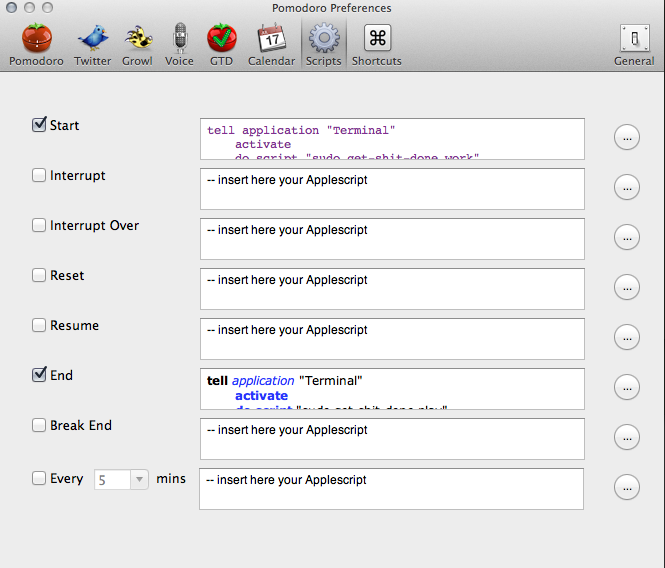
Task: Click into the Start Applescript text area
Action: pyautogui.click(x=392, y=139)
